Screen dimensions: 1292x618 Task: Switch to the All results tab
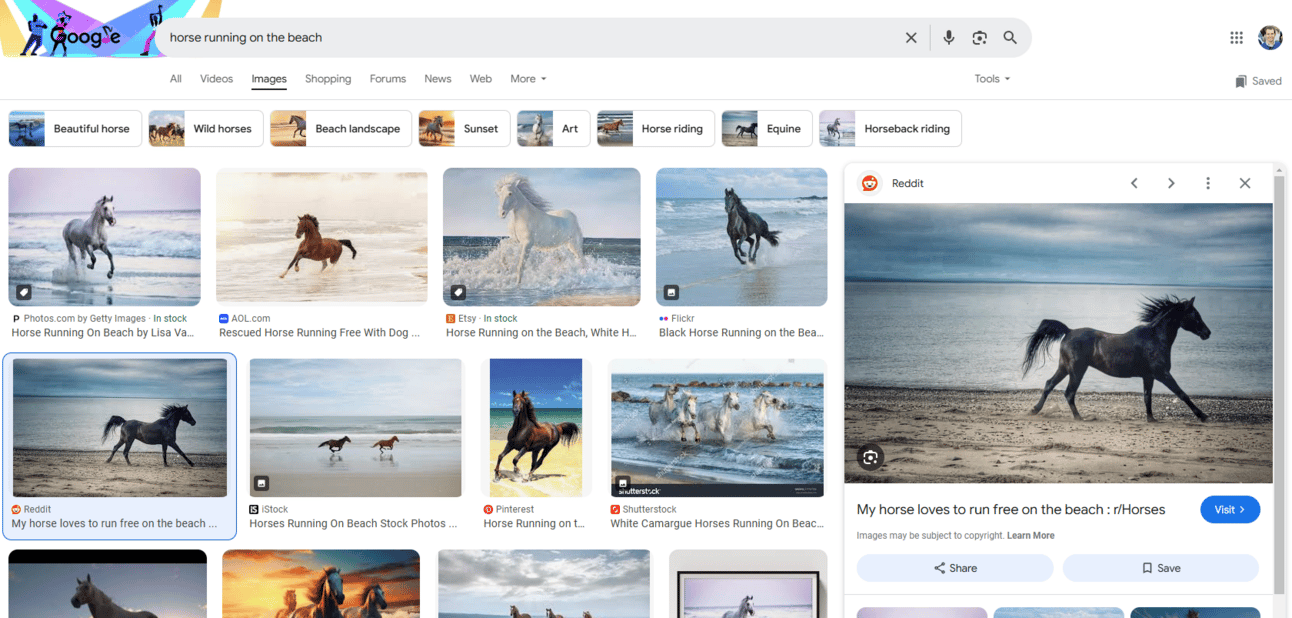click(176, 79)
